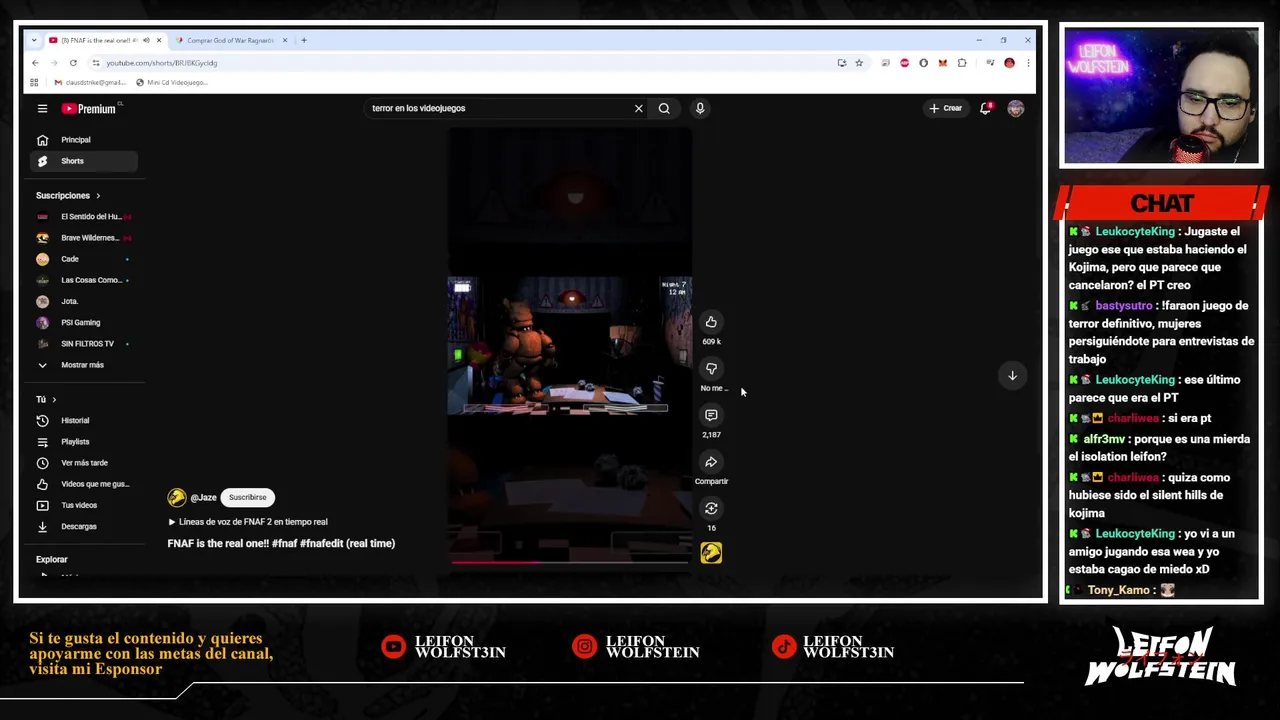Open Chrome extensions puzzle icon
The height and width of the screenshot is (720, 1280).
pyautogui.click(x=962, y=63)
